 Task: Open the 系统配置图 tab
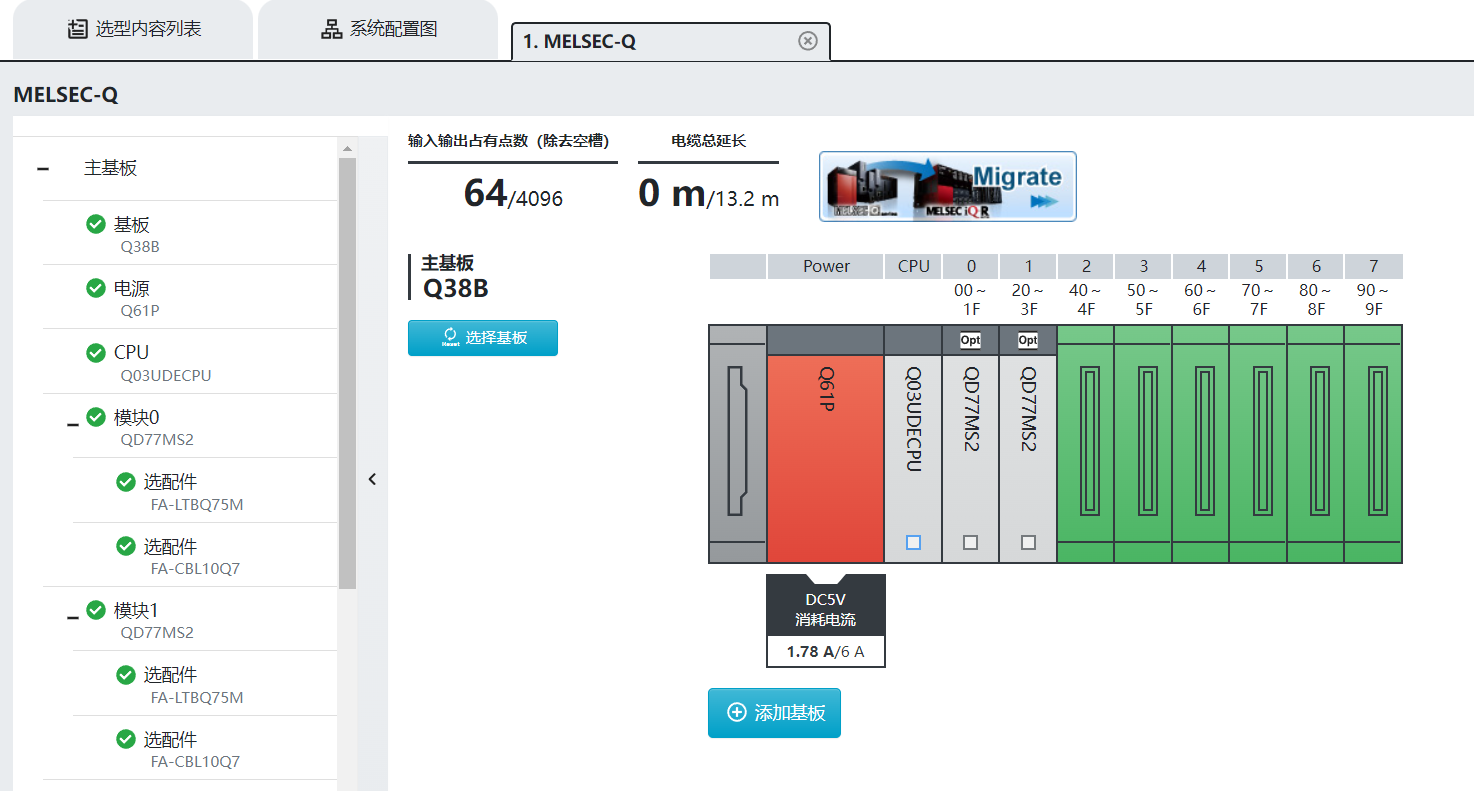378,30
